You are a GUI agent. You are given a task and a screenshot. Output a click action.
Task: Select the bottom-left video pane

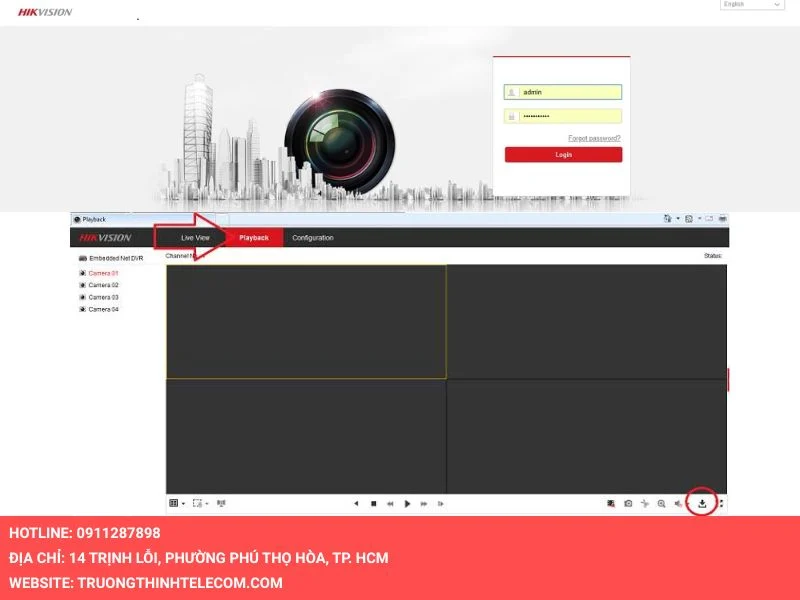click(x=306, y=436)
